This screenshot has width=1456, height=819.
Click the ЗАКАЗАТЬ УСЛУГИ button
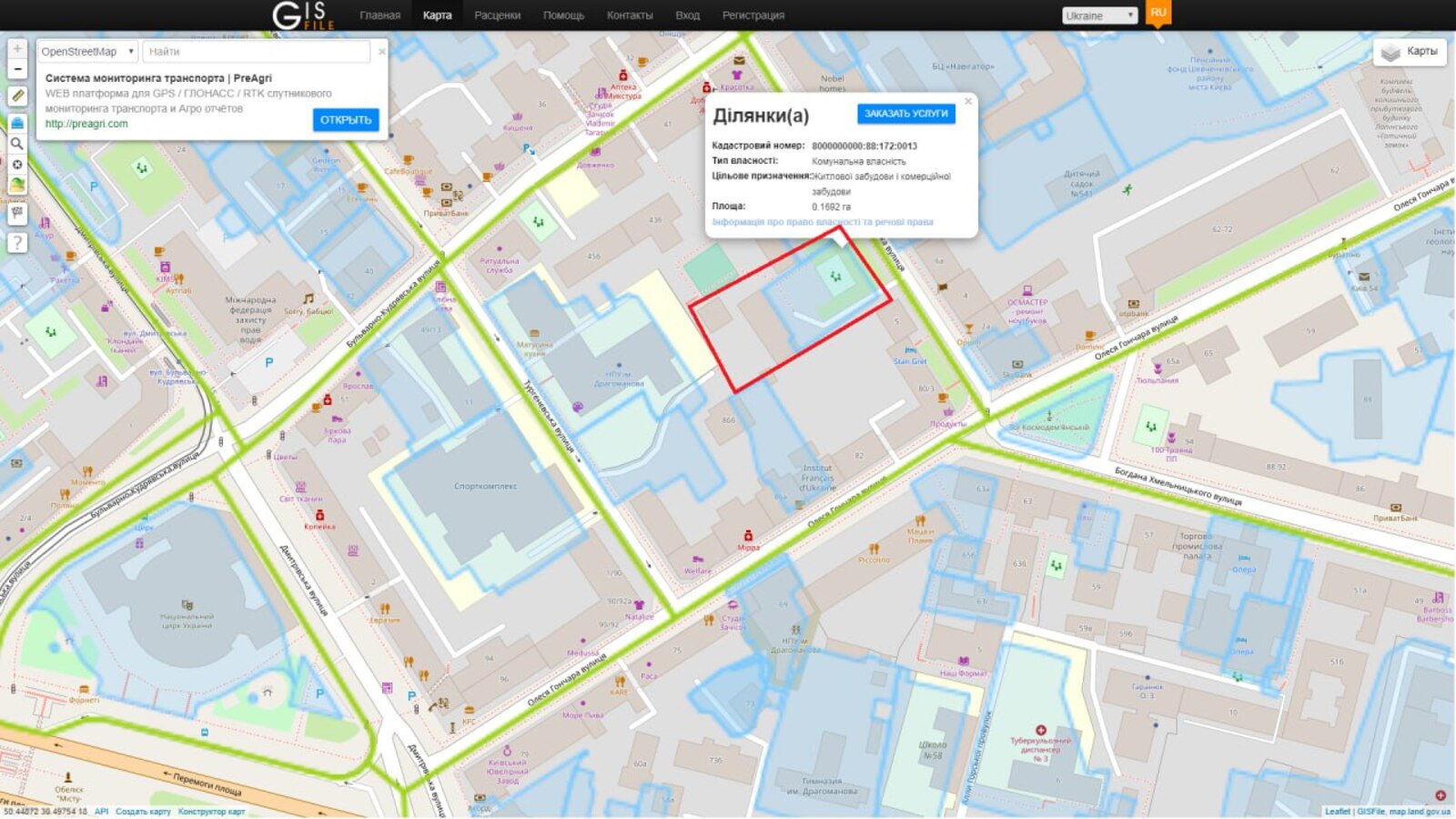905,114
